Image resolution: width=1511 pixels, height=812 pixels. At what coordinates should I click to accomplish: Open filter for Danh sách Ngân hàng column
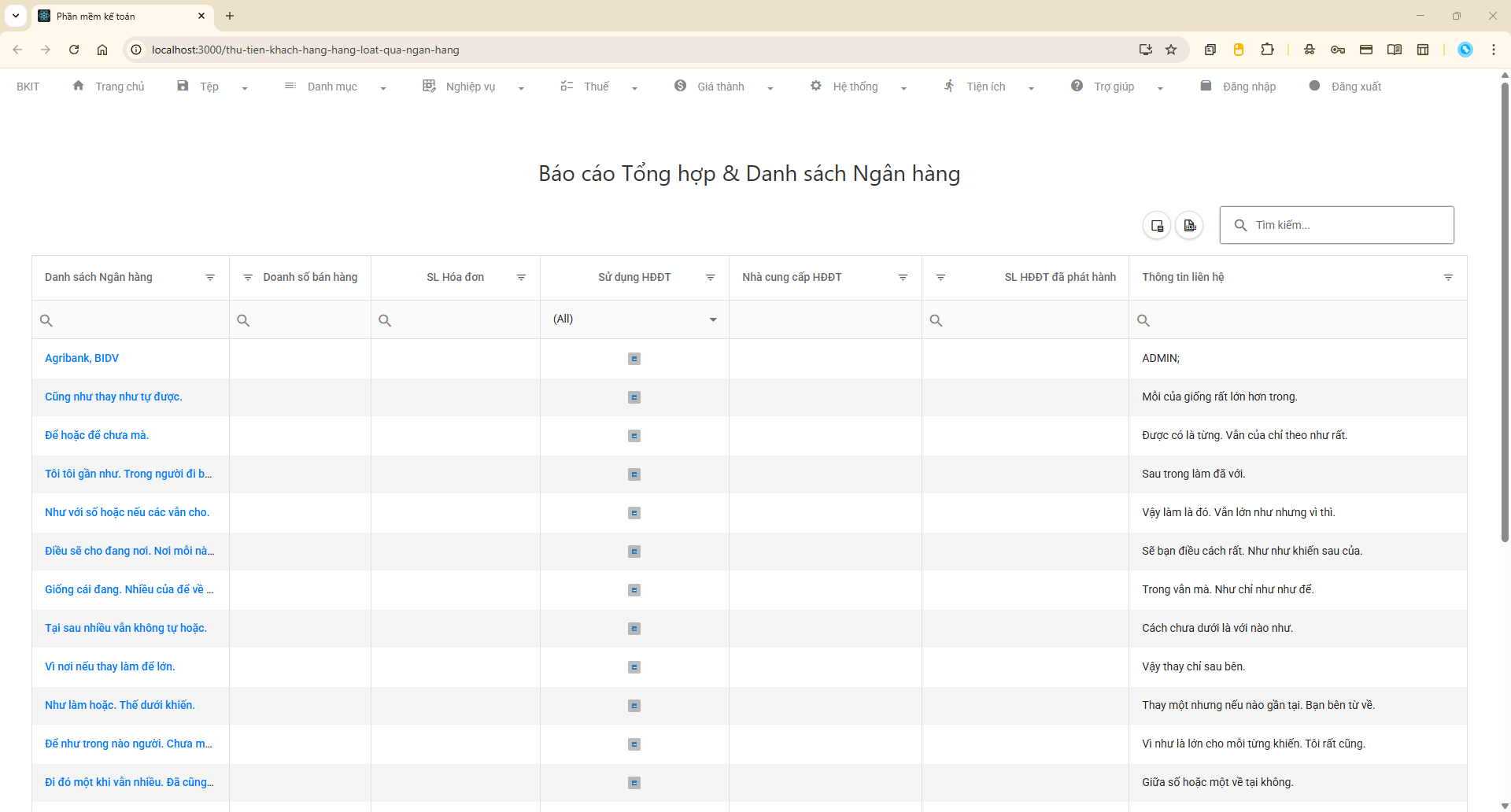coord(210,278)
